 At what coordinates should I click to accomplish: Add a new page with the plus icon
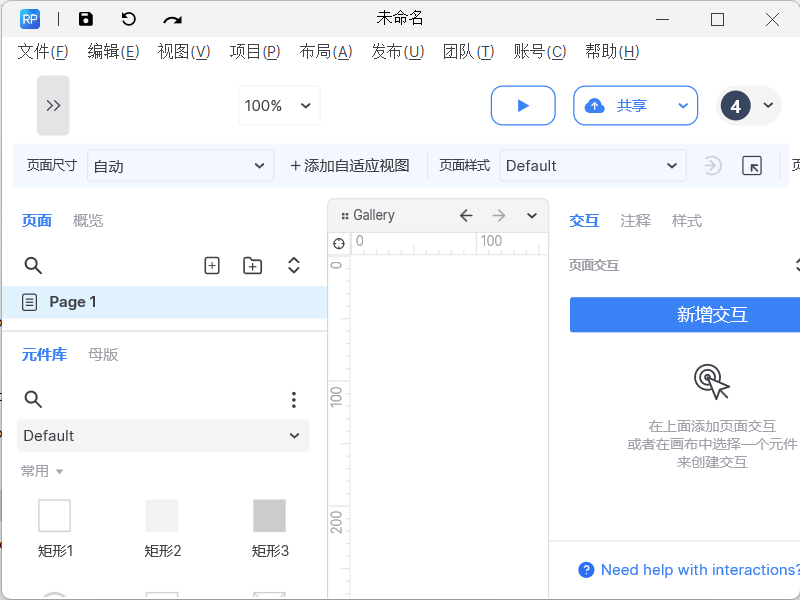click(x=212, y=265)
